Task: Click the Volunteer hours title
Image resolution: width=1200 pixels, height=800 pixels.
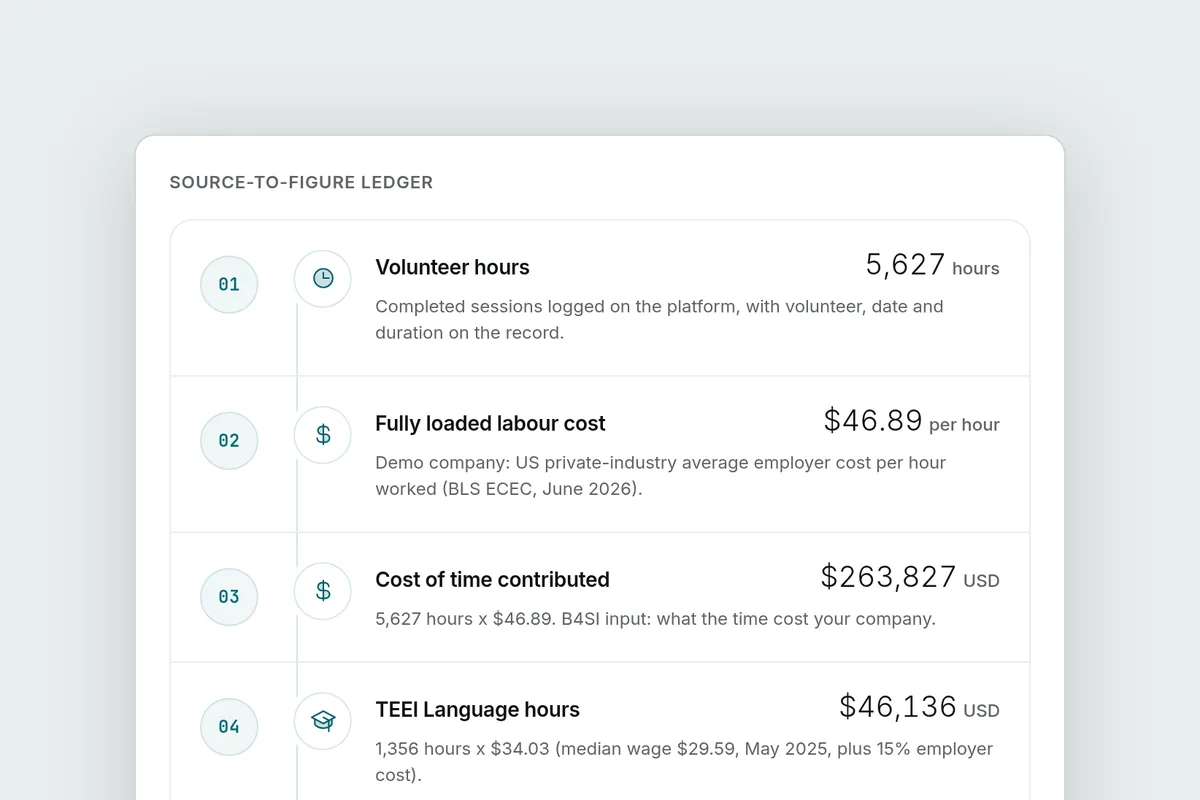Action: pos(452,267)
